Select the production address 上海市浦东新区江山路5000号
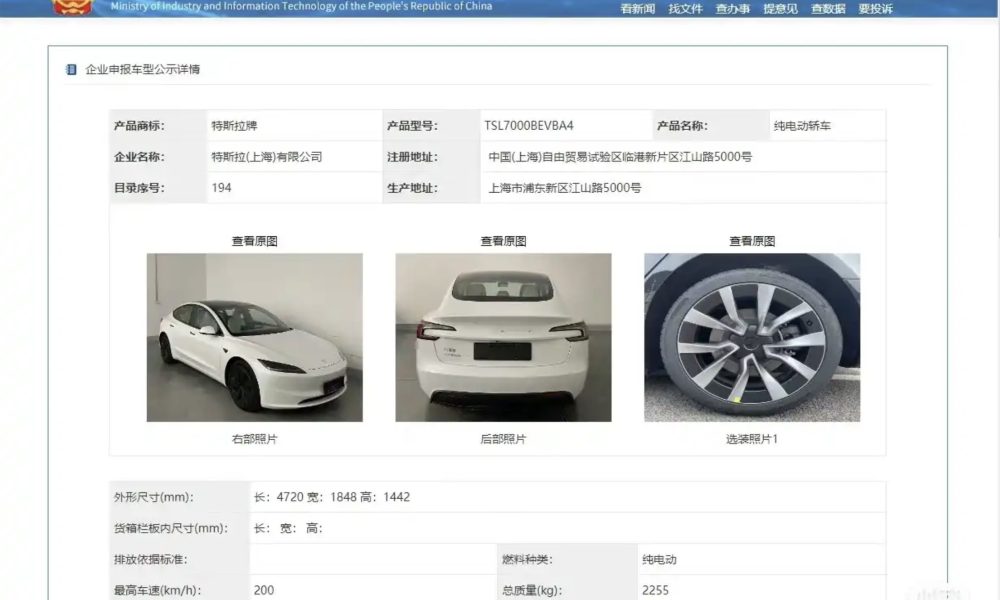The image size is (1000, 600). [564, 188]
